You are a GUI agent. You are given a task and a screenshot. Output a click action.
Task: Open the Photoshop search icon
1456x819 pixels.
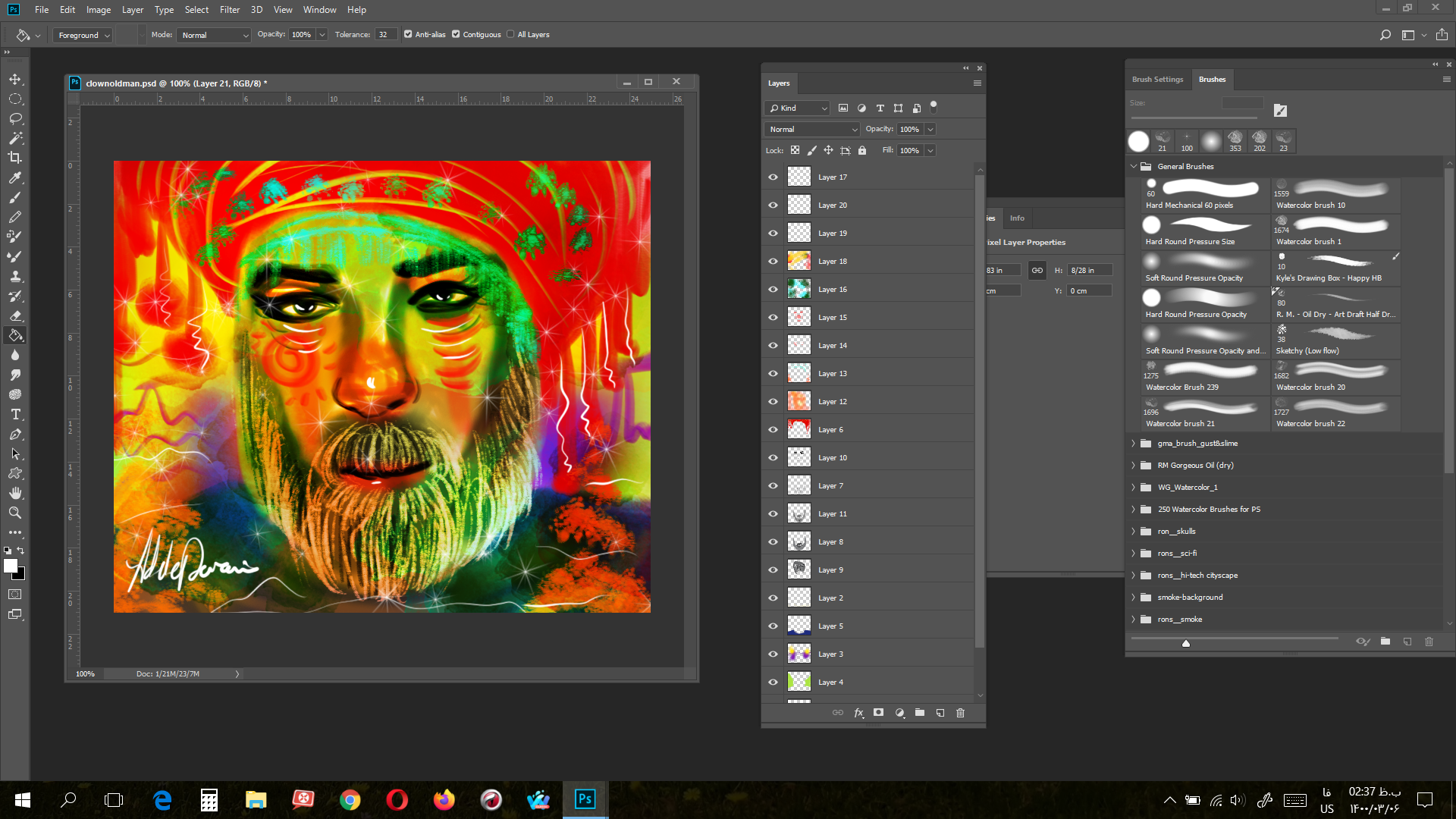coord(1385,35)
